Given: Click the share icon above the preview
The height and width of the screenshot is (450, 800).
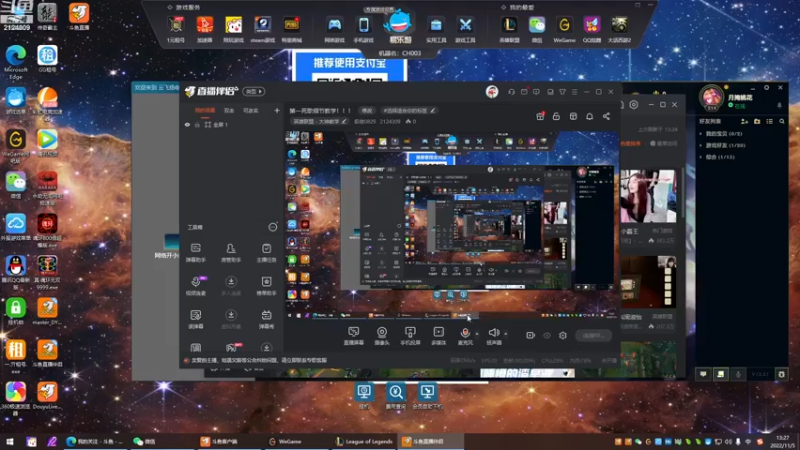Looking at the screenshot, I should (606, 116).
